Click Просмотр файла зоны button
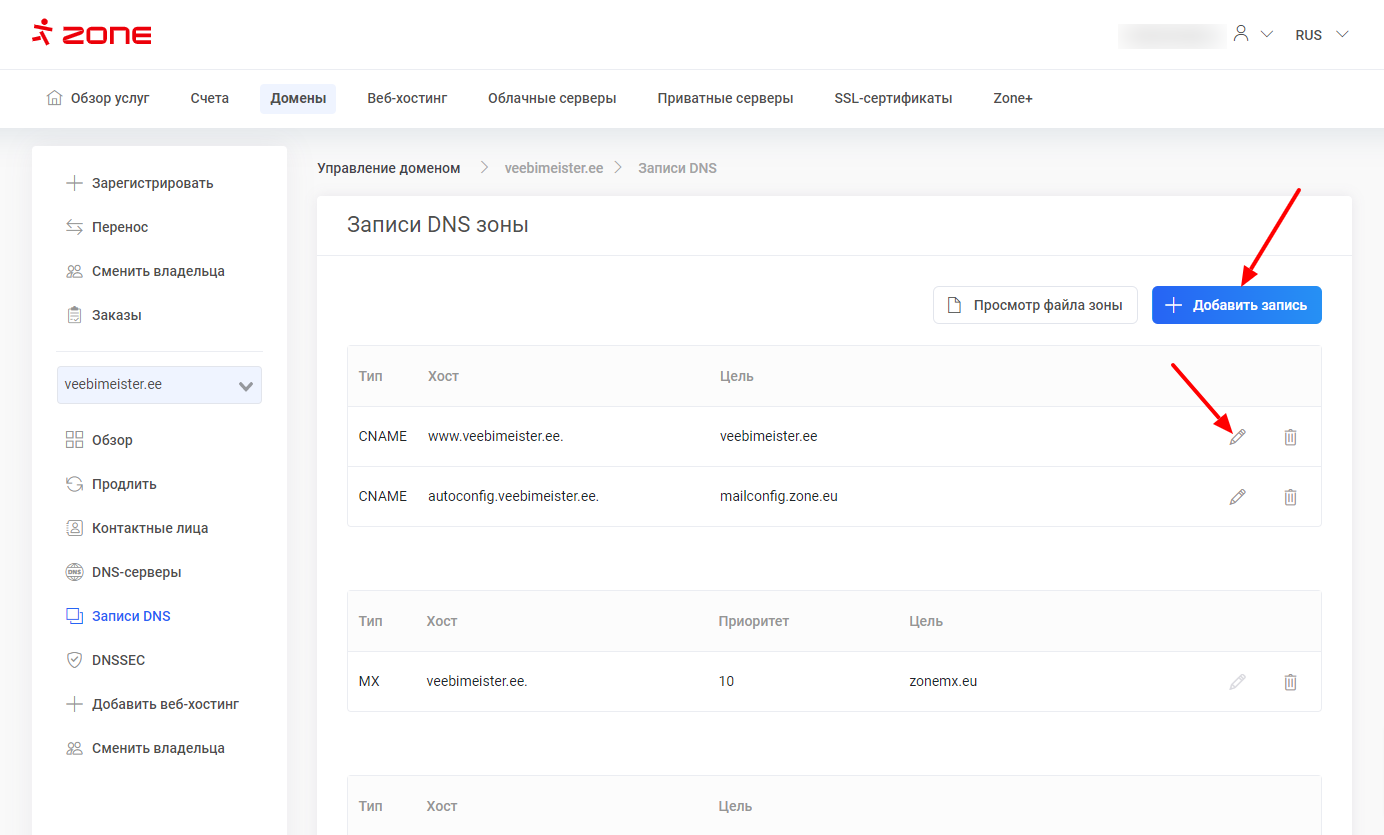Image resolution: width=1384 pixels, height=835 pixels. tap(1035, 305)
